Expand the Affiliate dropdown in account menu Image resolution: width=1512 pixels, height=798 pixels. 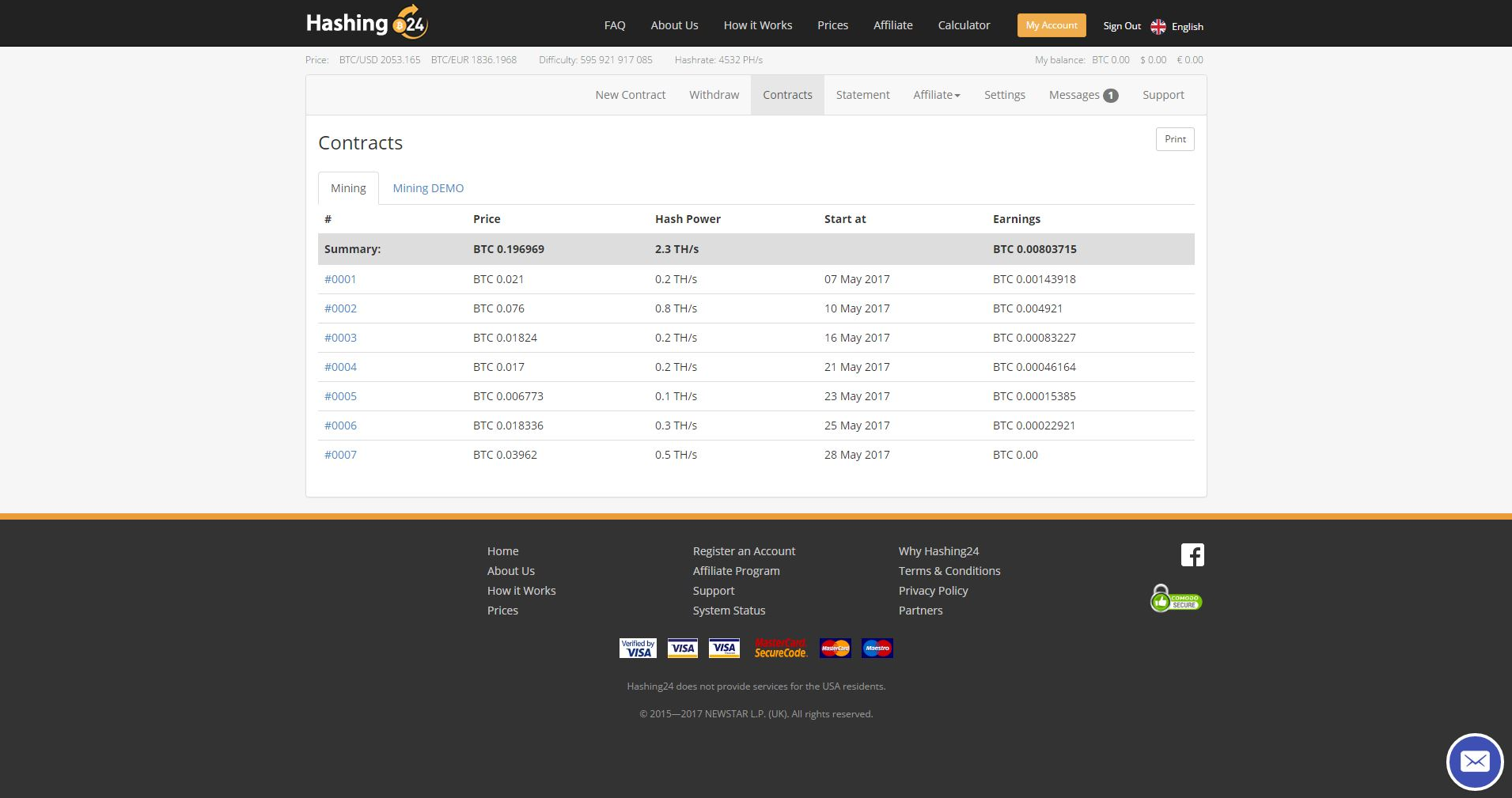(x=937, y=95)
